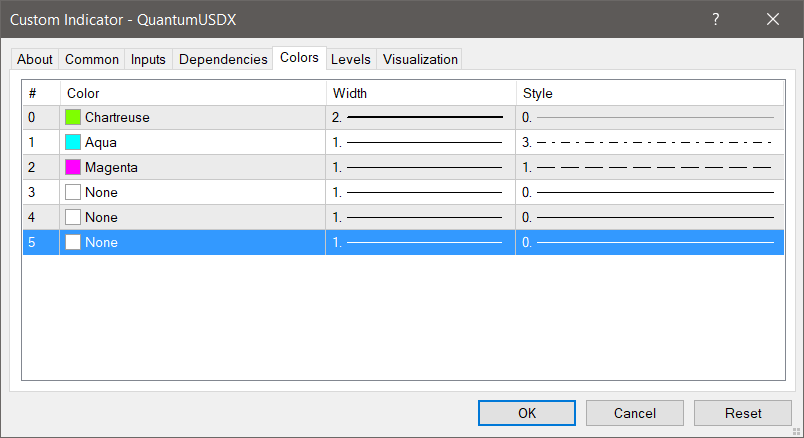Click the help question mark in title bar

716,19
